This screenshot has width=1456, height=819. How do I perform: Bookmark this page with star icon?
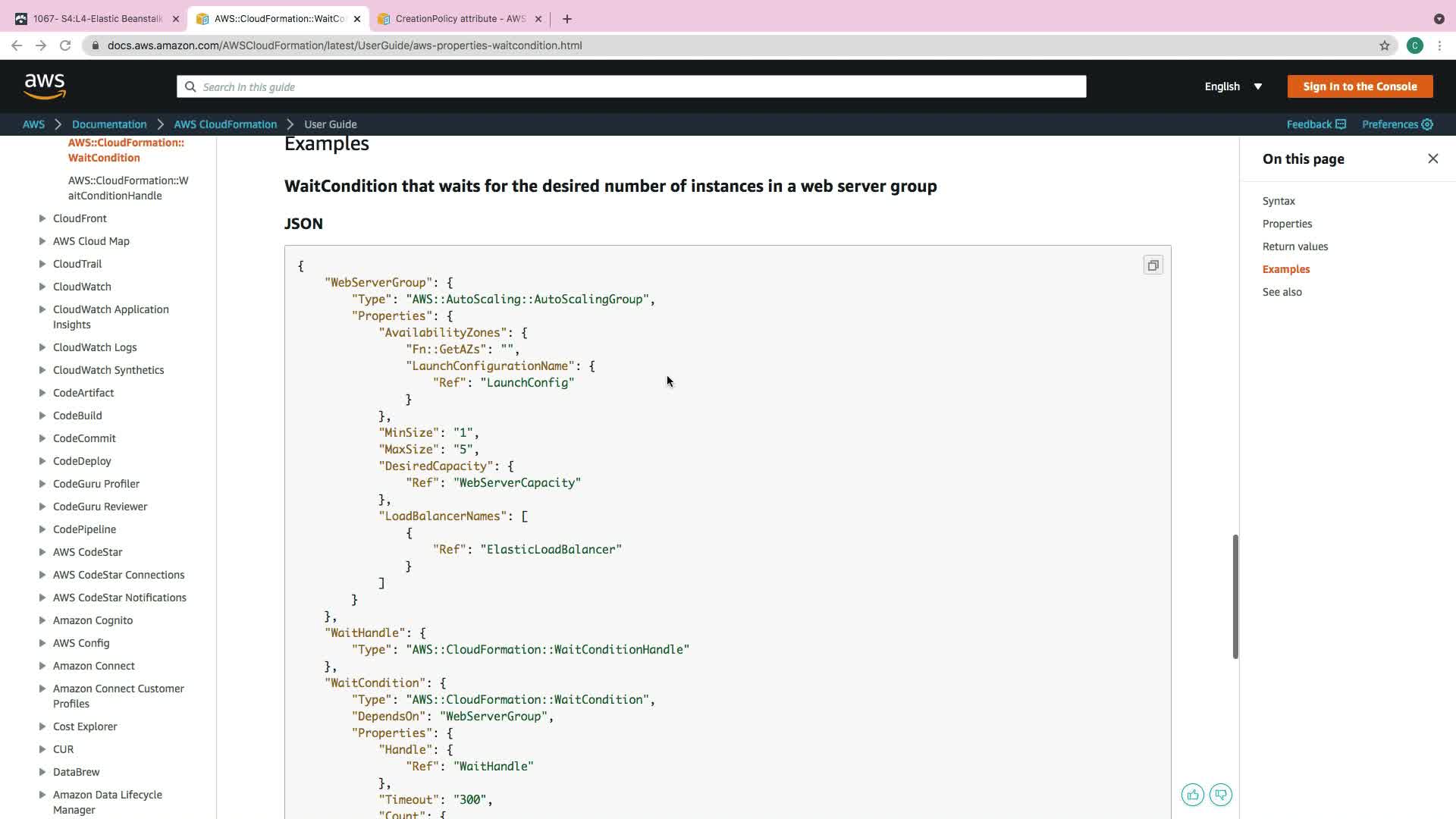pyautogui.click(x=1384, y=45)
